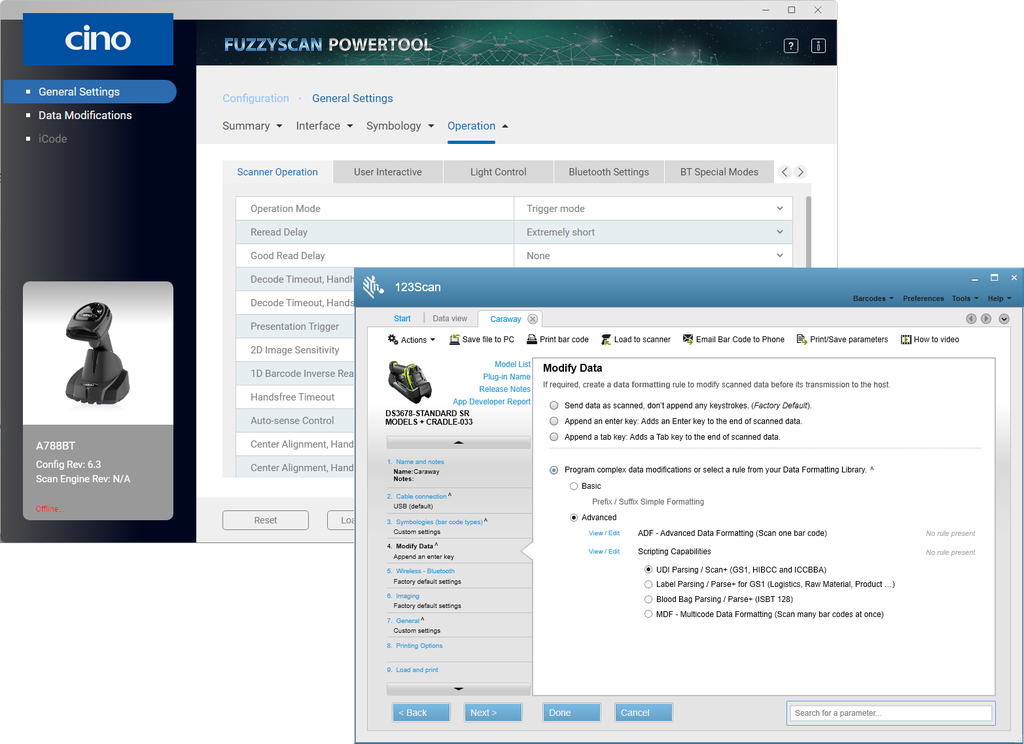Click the Print bar code printer icon
This screenshot has width=1024, height=744.
click(532, 340)
